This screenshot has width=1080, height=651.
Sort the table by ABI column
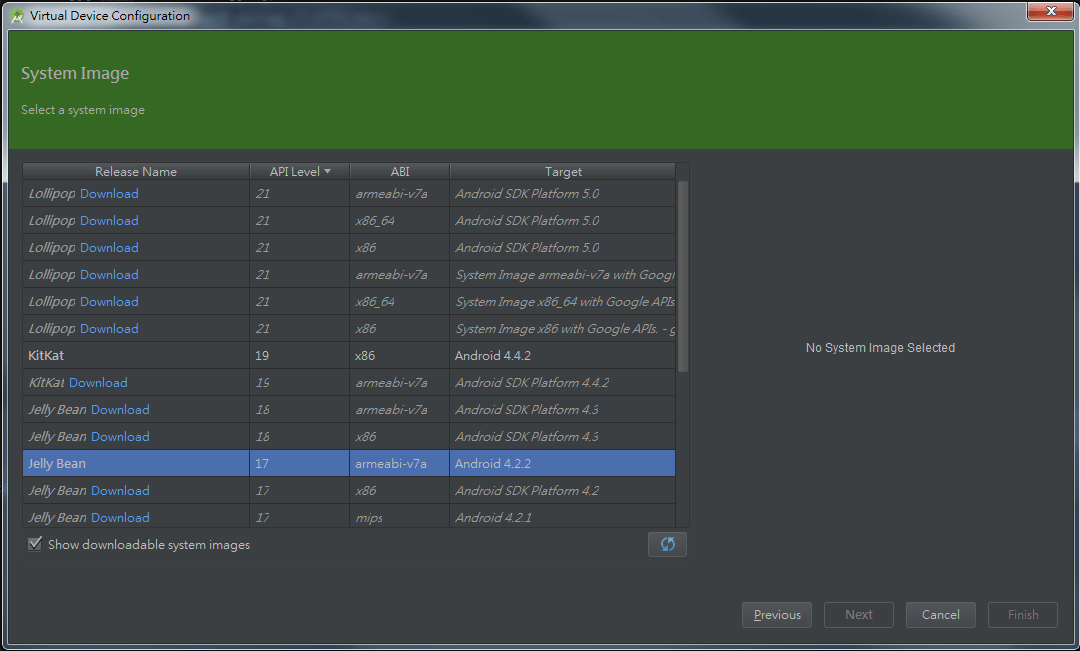point(399,171)
